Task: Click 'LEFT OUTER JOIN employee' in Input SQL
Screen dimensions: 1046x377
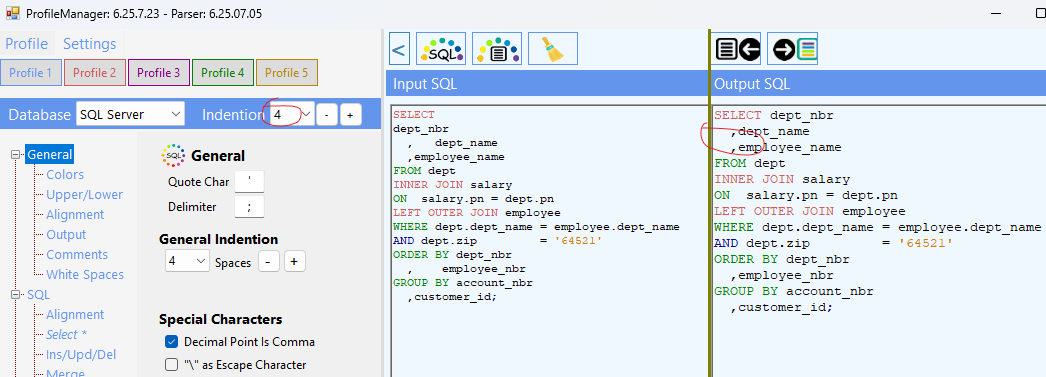Action: point(476,213)
